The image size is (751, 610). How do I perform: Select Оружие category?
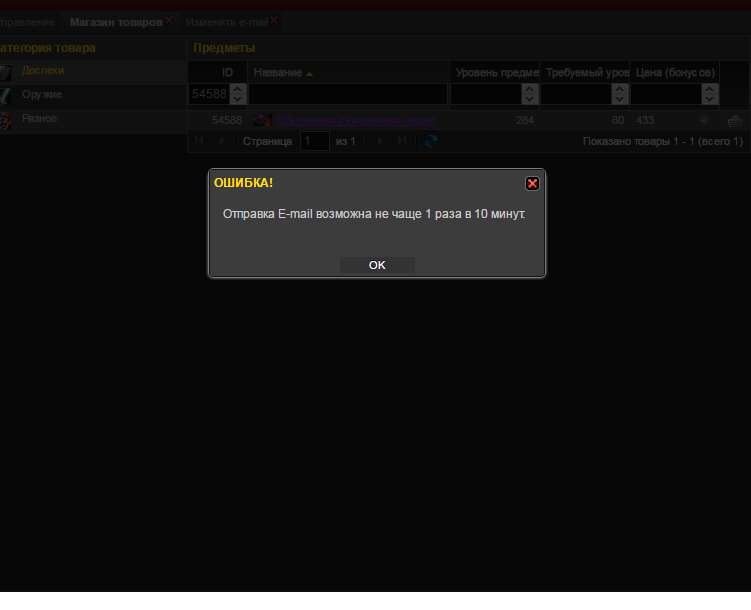42,94
